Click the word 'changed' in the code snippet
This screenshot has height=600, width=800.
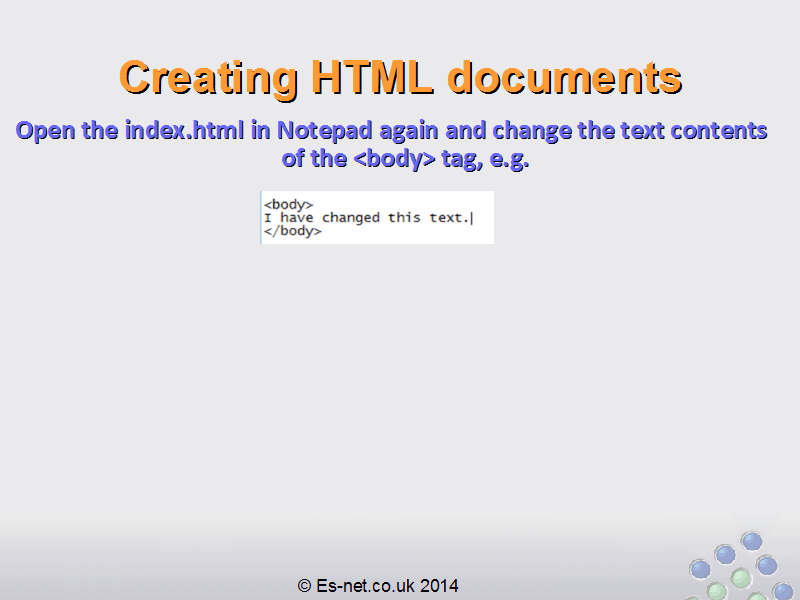tap(352, 218)
